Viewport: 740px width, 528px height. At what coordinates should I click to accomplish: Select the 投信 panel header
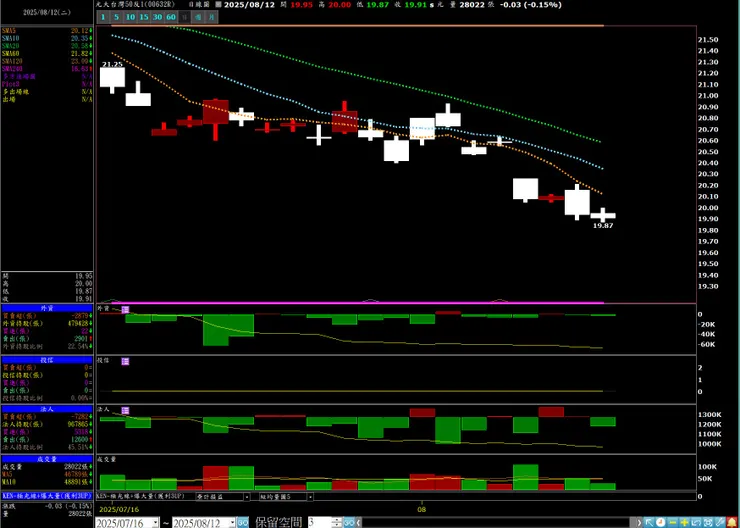[47, 360]
